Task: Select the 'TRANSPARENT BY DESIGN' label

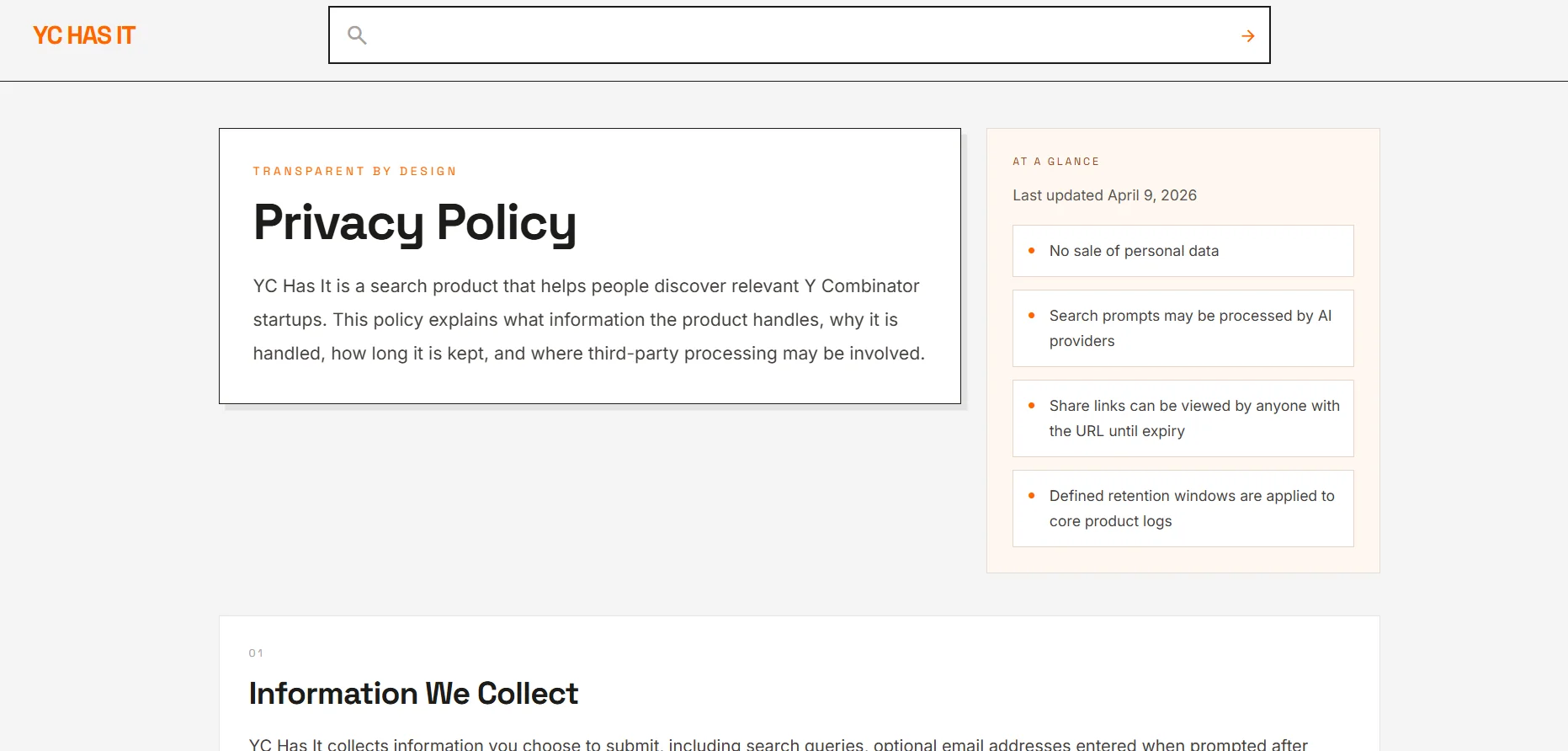Action: pos(354,171)
